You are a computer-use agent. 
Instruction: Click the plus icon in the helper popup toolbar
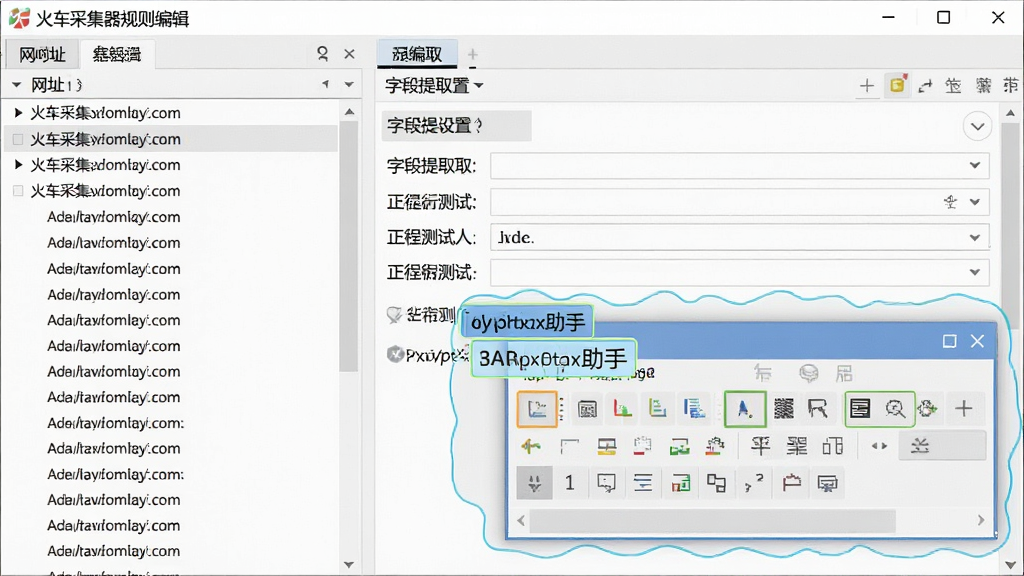[x=964, y=409]
